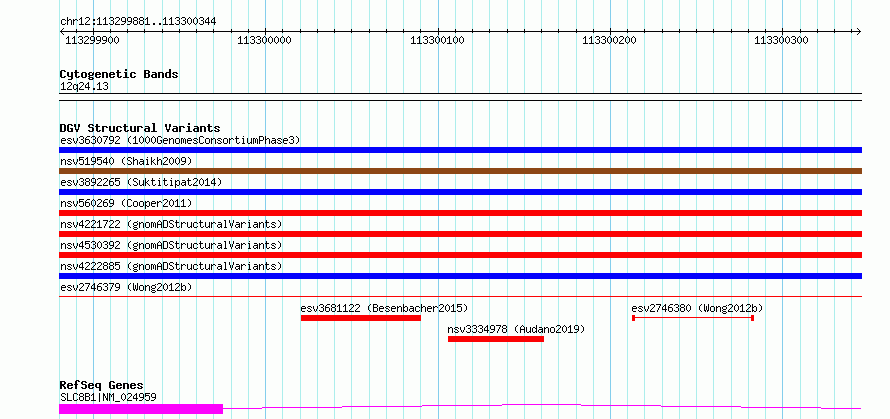Click the nsv4222885 blue variant bar
This screenshot has height=419, width=890.
click(460, 276)
